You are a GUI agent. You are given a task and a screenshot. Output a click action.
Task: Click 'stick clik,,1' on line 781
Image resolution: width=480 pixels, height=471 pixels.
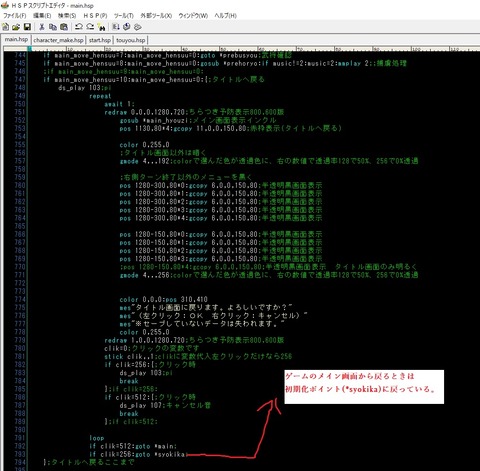128,356
